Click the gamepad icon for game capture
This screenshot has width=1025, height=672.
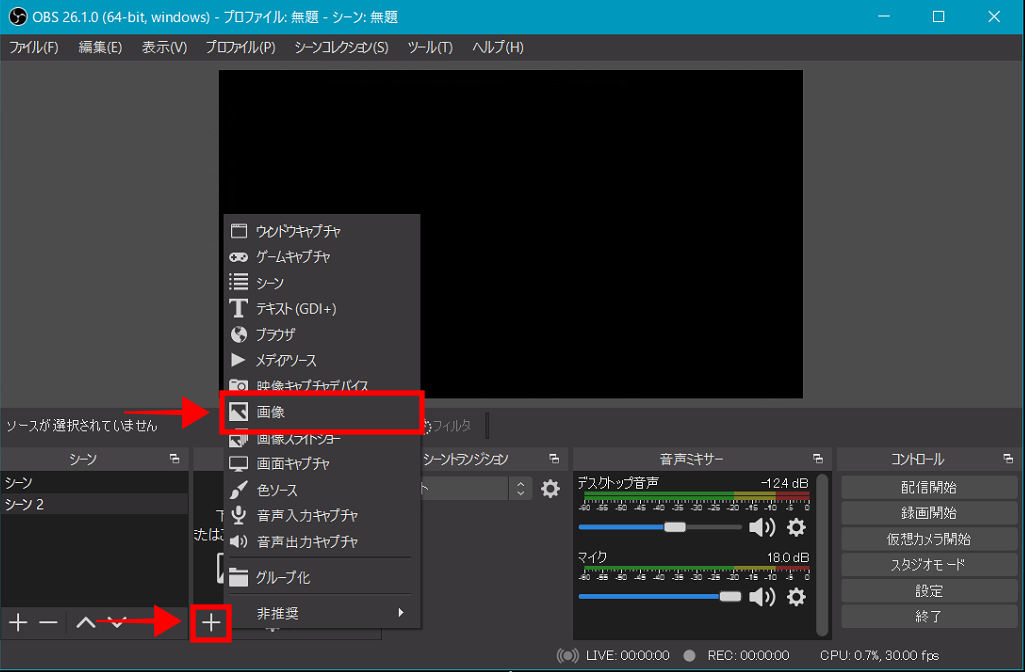tap(239, 257)
